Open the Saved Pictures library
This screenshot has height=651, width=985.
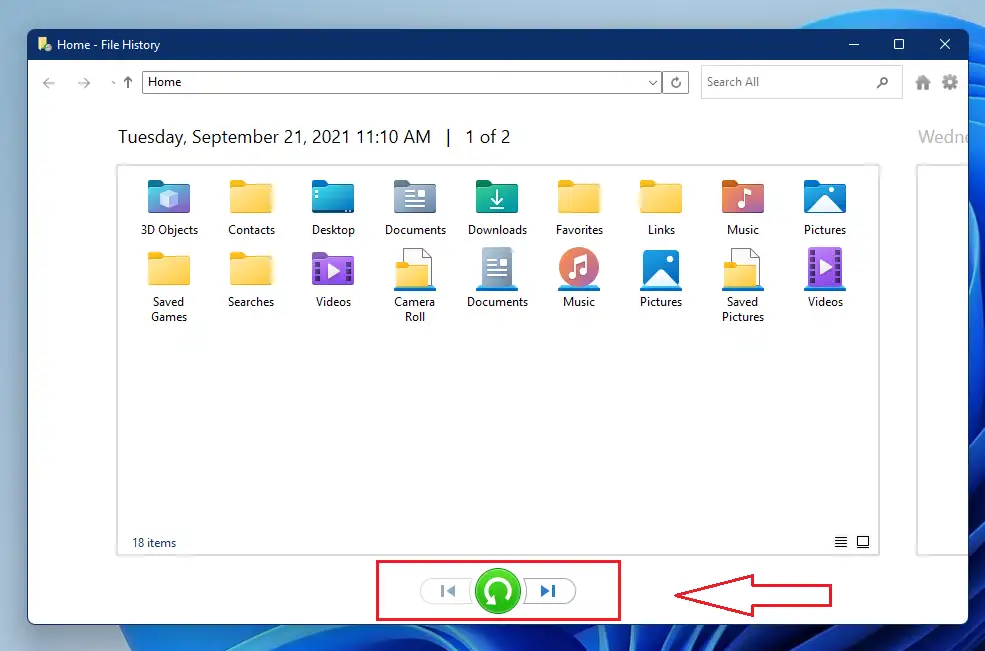743,287
